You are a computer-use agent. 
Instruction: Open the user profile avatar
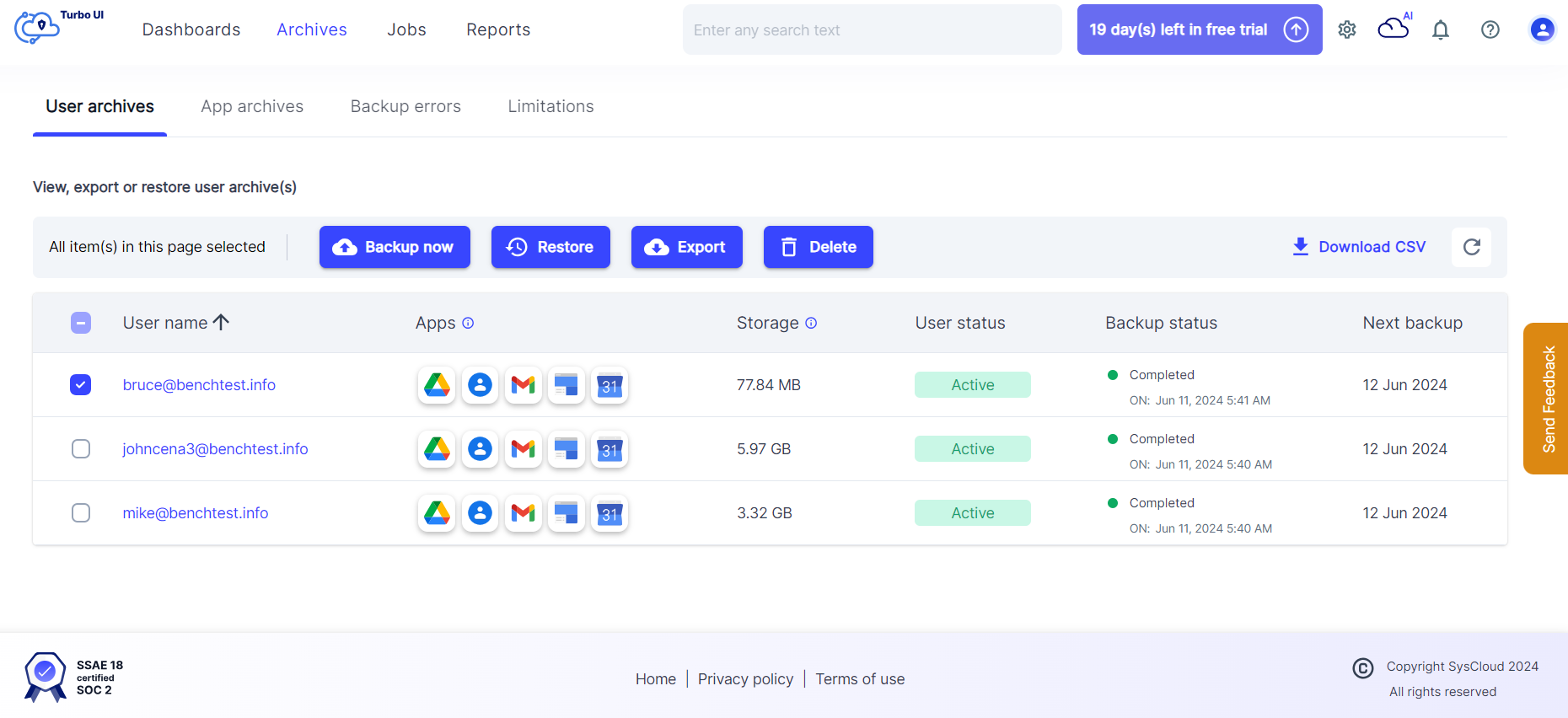pyautogui.click(x=1541, y=29)
